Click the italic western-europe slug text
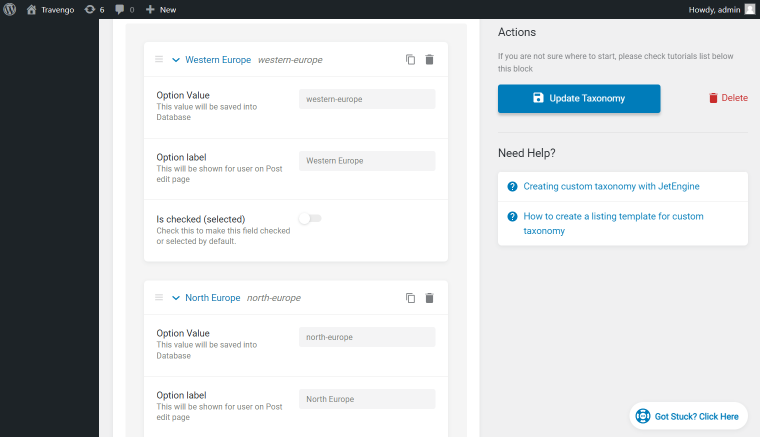Viewport: 760px width, 437px height. click(x=290, y=60)
